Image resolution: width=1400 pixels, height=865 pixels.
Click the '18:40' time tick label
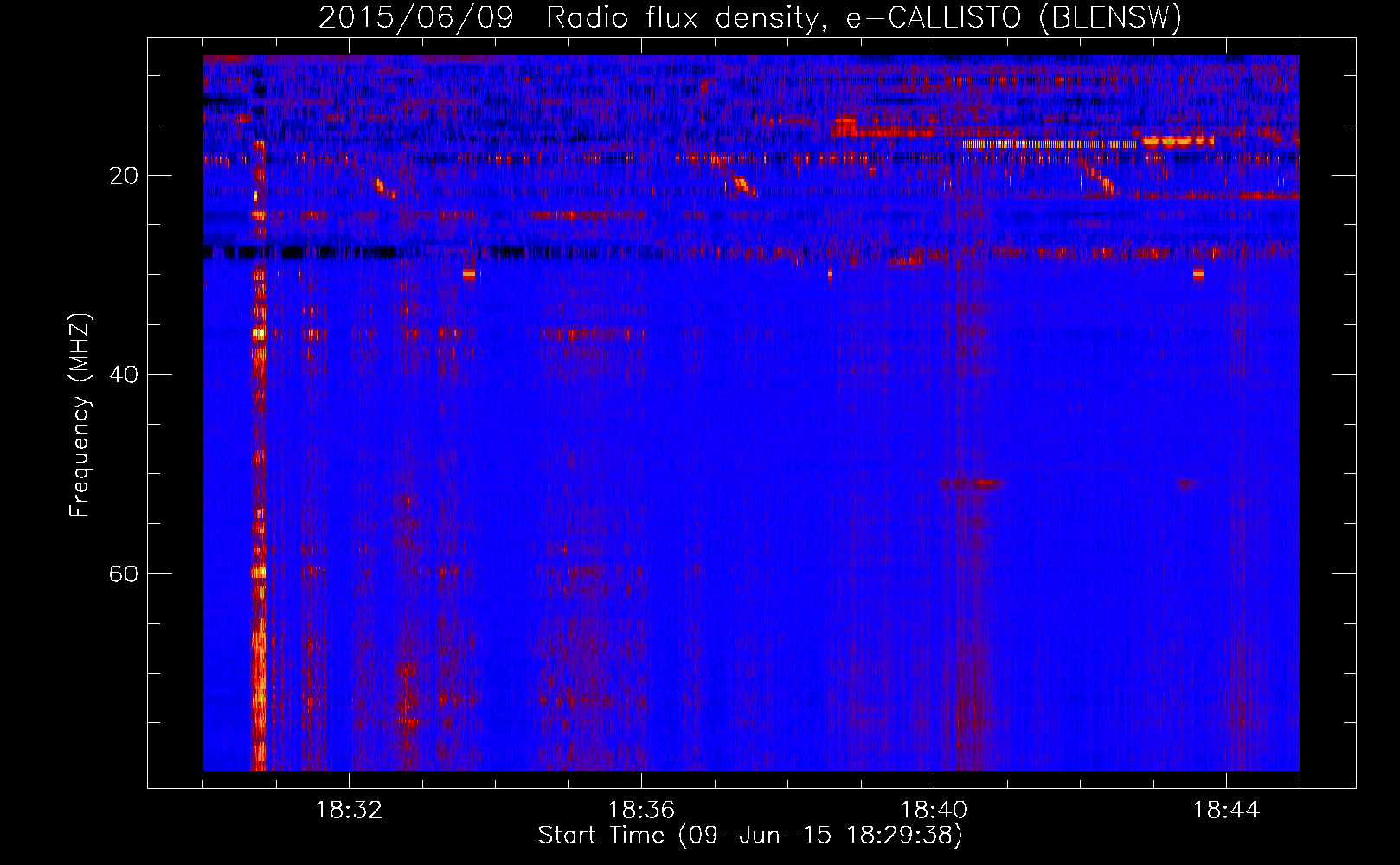tap(934, 810)
